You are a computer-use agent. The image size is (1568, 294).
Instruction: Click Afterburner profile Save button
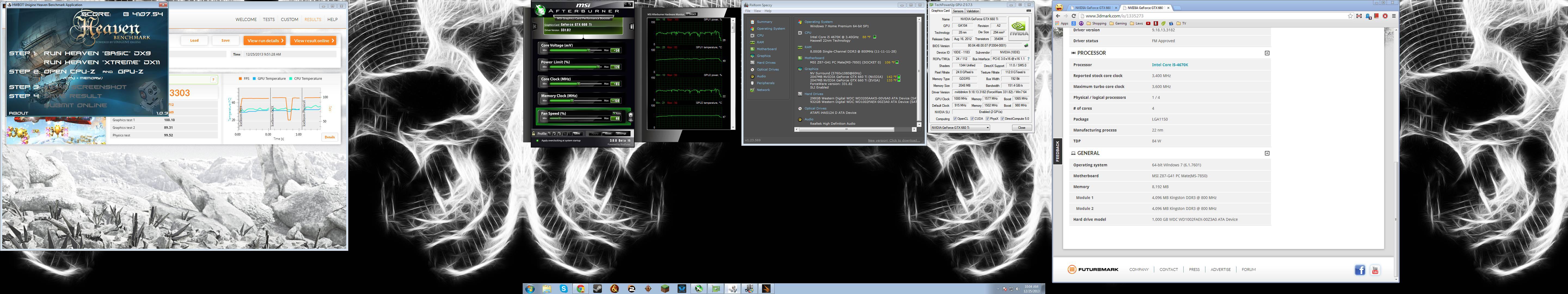tap(577, 133)
